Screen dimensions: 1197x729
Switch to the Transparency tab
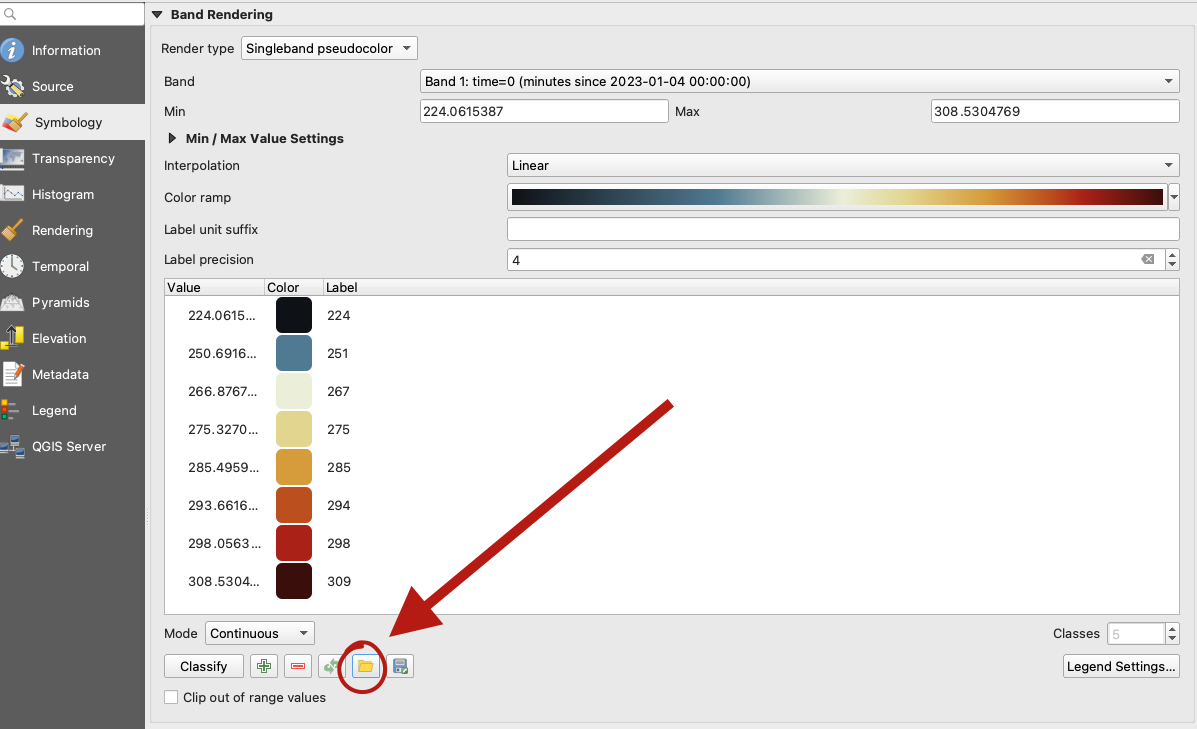coord(72,159)
